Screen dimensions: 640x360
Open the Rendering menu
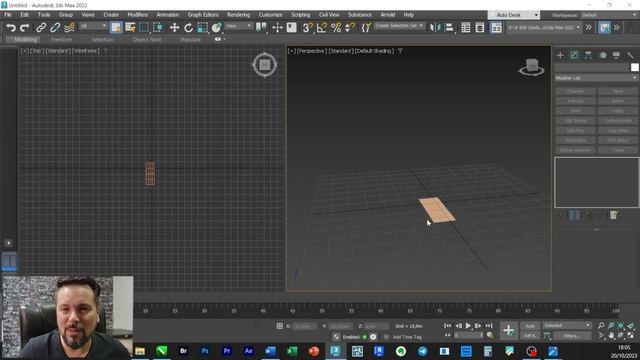point(238,15)
